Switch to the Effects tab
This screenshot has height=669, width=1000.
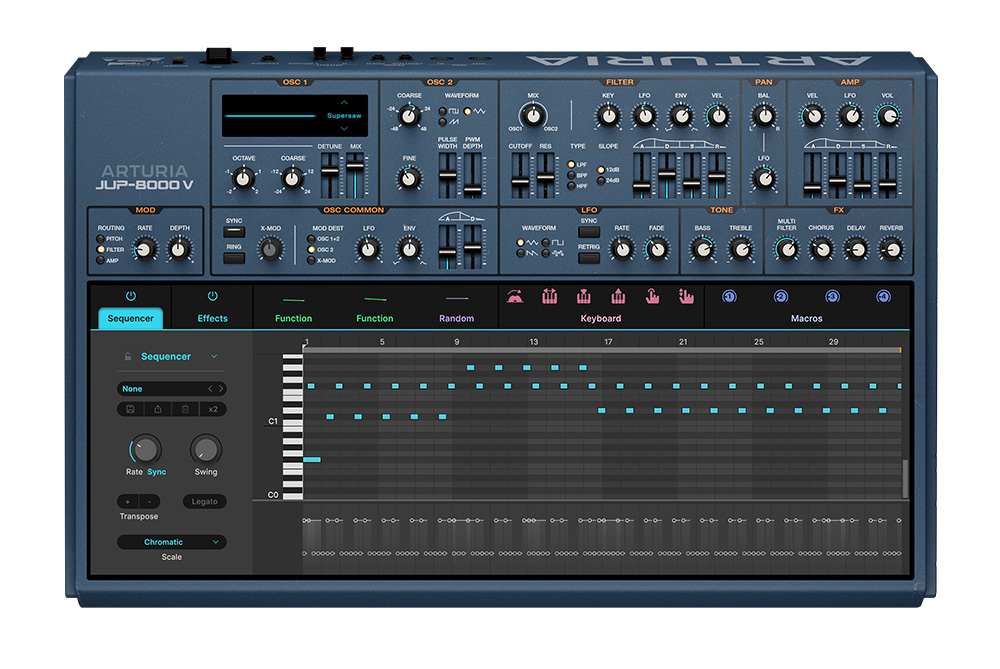[x=212, y=318]
